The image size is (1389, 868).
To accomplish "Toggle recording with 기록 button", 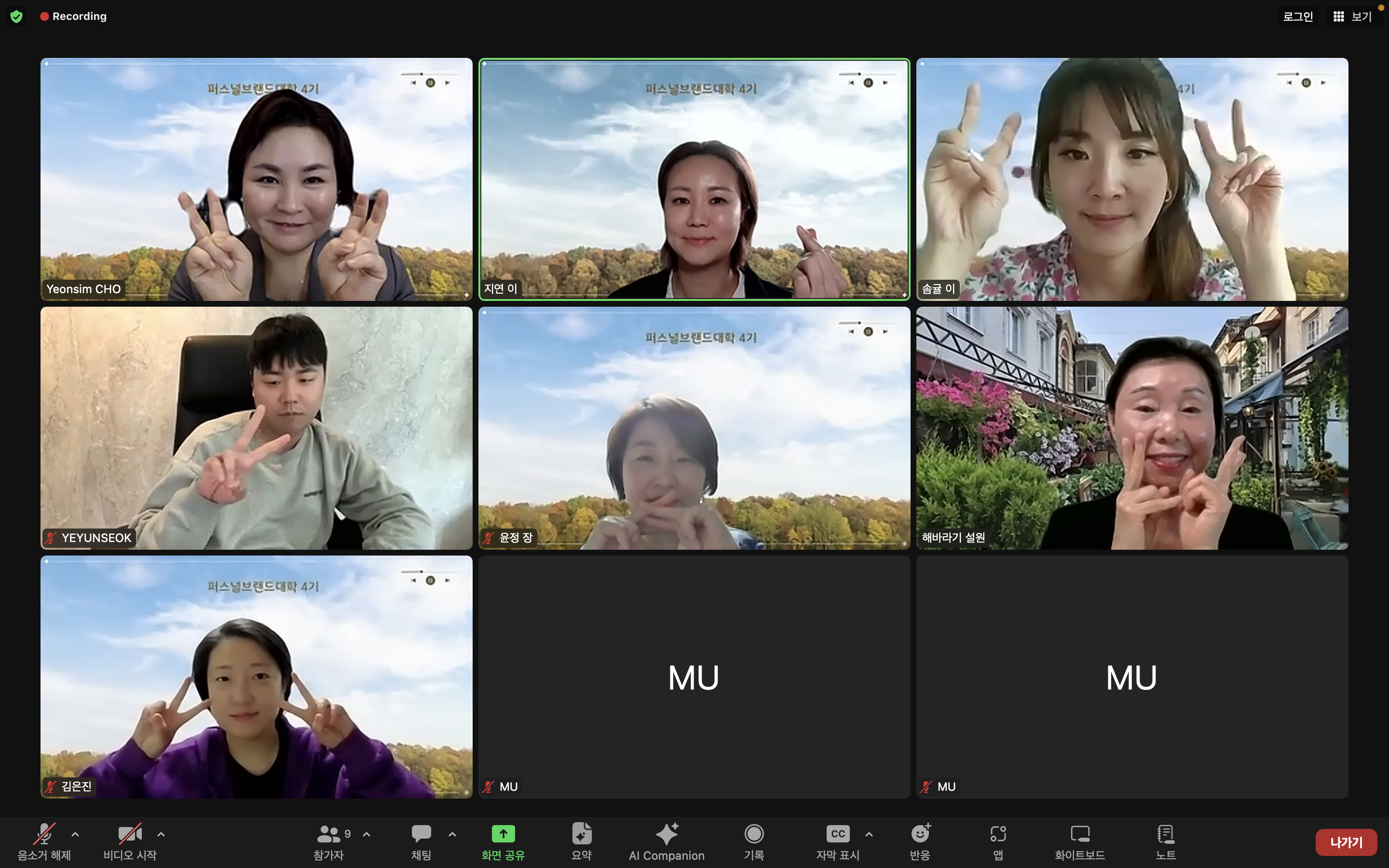I will click(x=754, y=841).
